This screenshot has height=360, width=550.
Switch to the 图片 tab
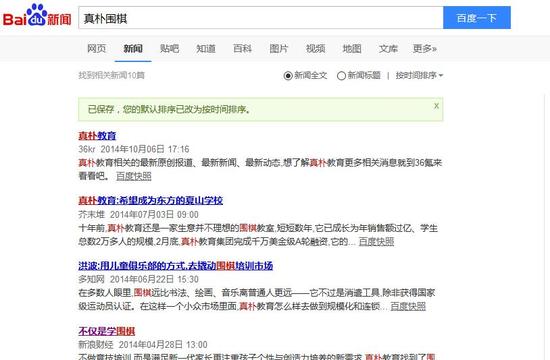point(279,48)
